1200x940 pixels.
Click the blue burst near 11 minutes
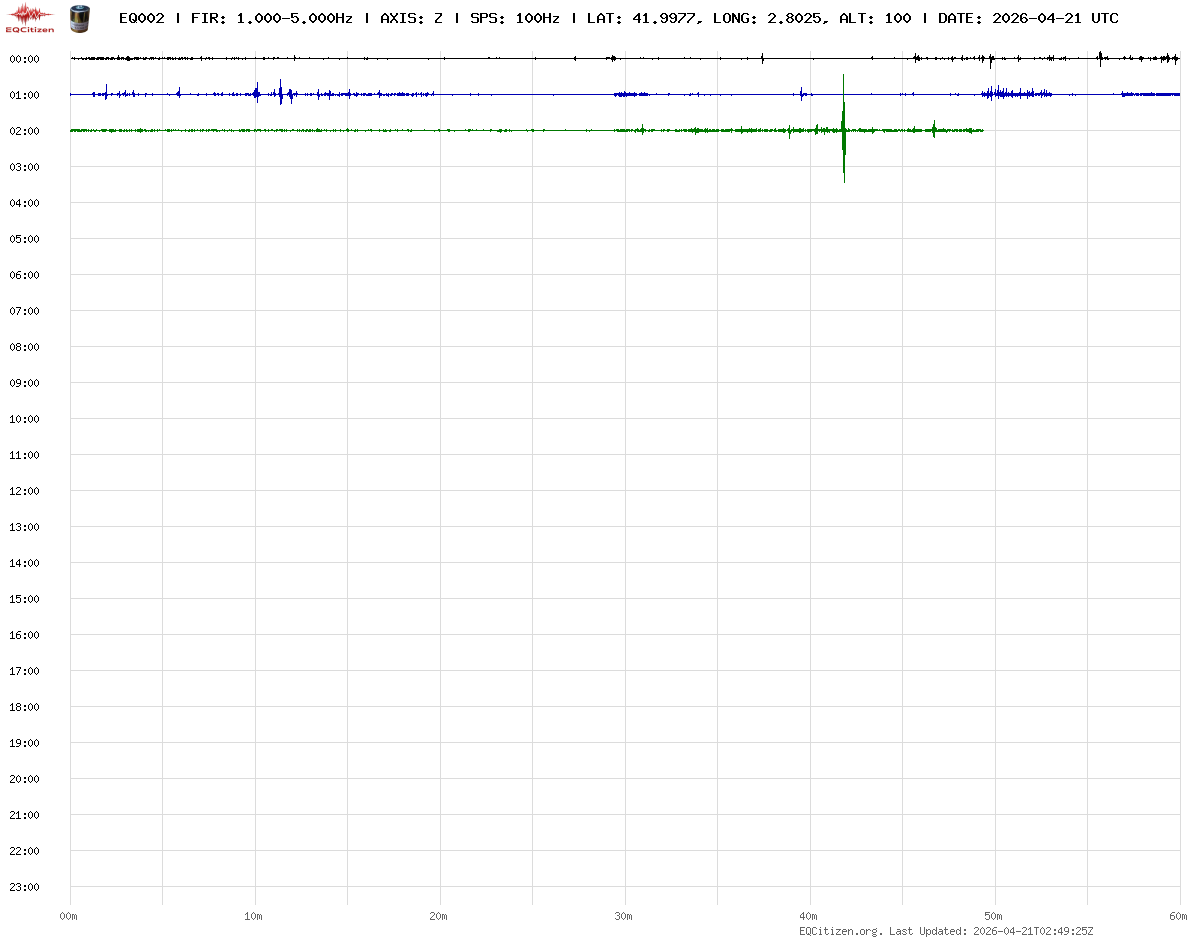[281, 94]
